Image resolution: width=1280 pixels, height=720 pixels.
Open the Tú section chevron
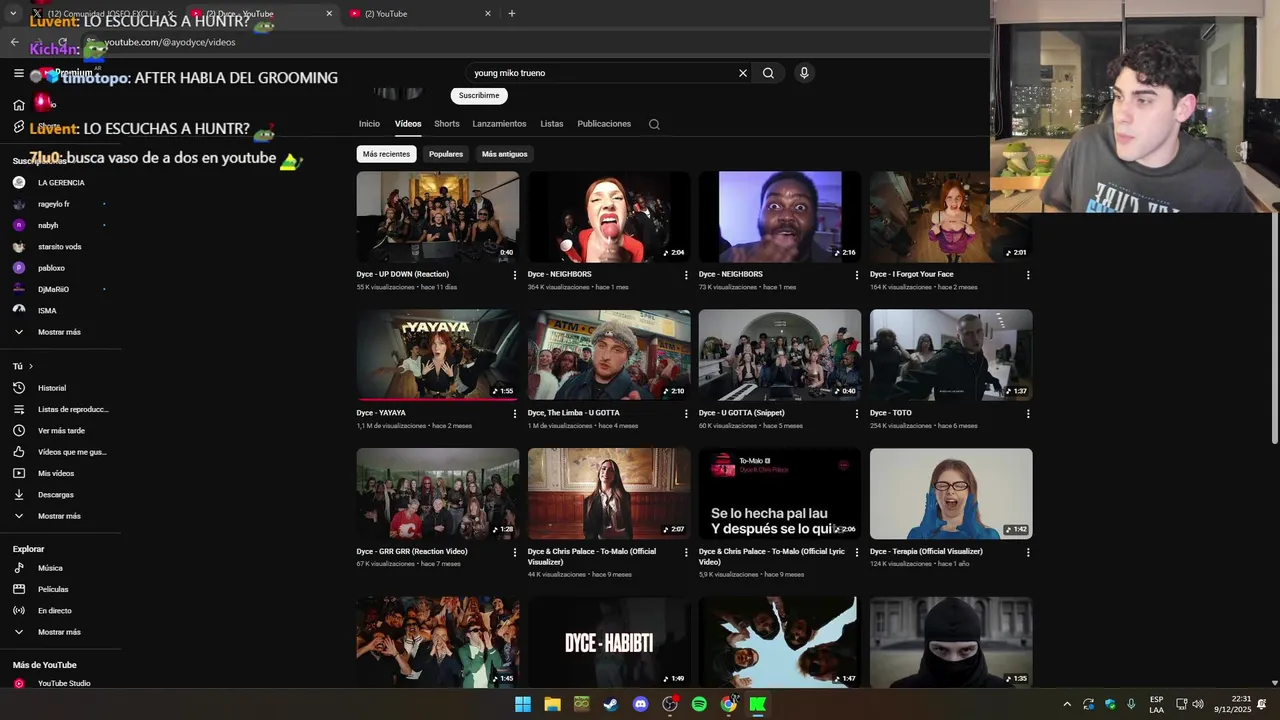(31, 367)
